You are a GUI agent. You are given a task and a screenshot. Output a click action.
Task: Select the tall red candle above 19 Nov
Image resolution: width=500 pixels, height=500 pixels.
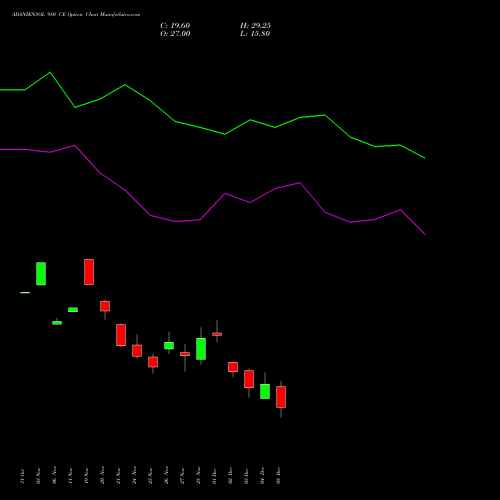coord(89,272)
